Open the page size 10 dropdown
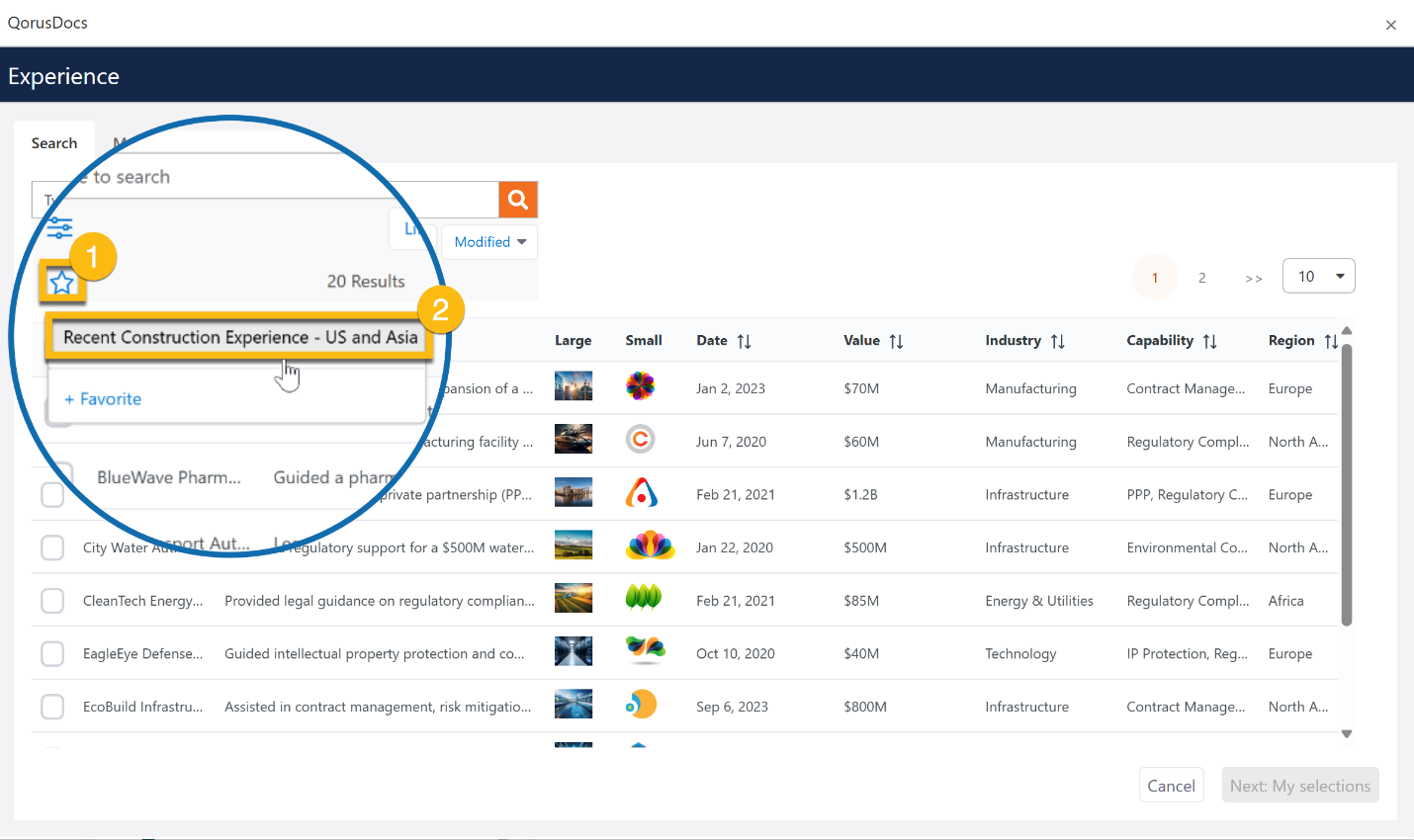The height and width of the screenshot is (840, 1414). pyautogui.click(x=1318, y=277)
